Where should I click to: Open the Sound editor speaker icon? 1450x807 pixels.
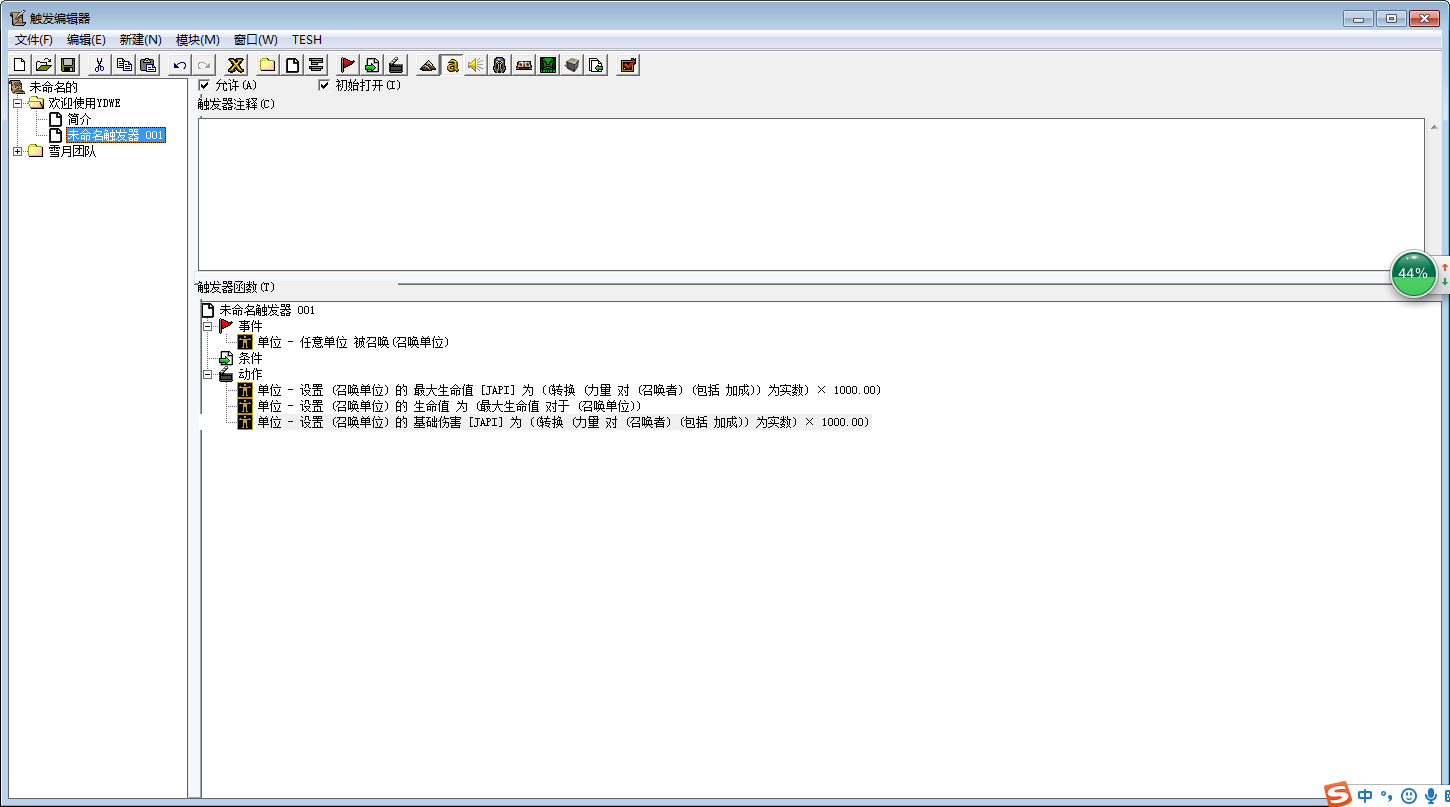(476, 65)
